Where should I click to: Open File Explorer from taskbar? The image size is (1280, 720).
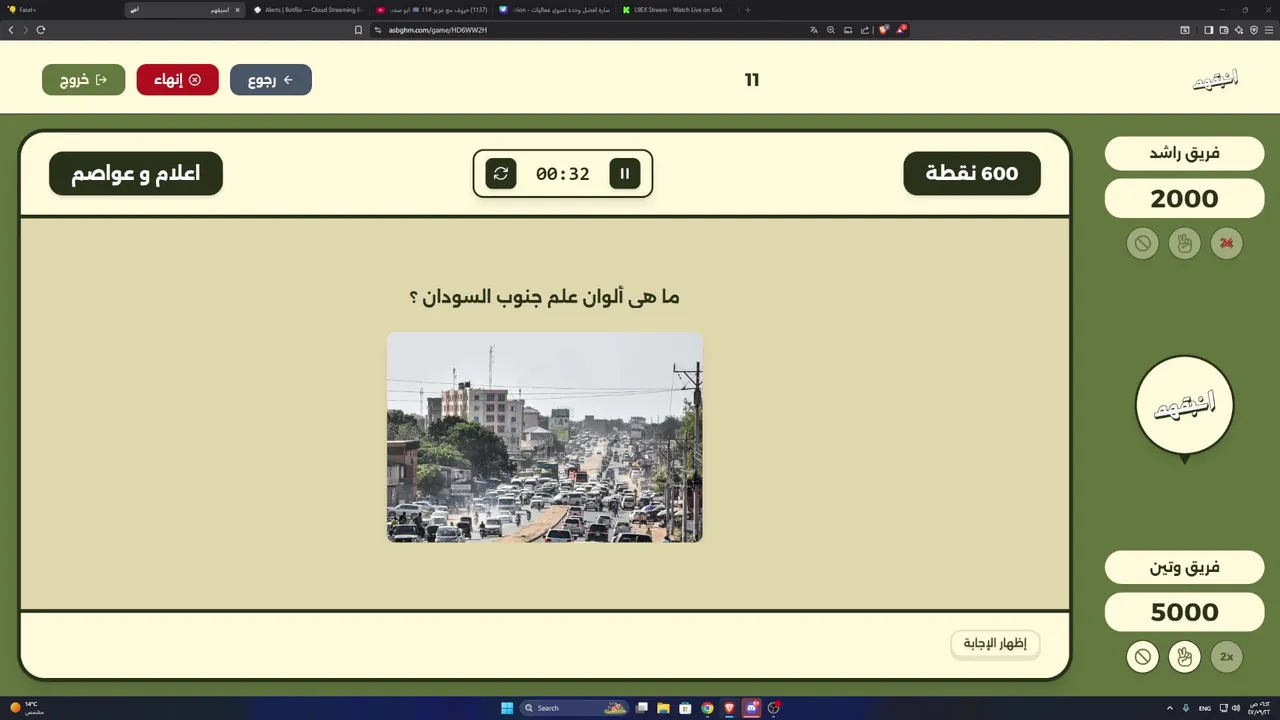pyautogui.click(x=663, y=708)
